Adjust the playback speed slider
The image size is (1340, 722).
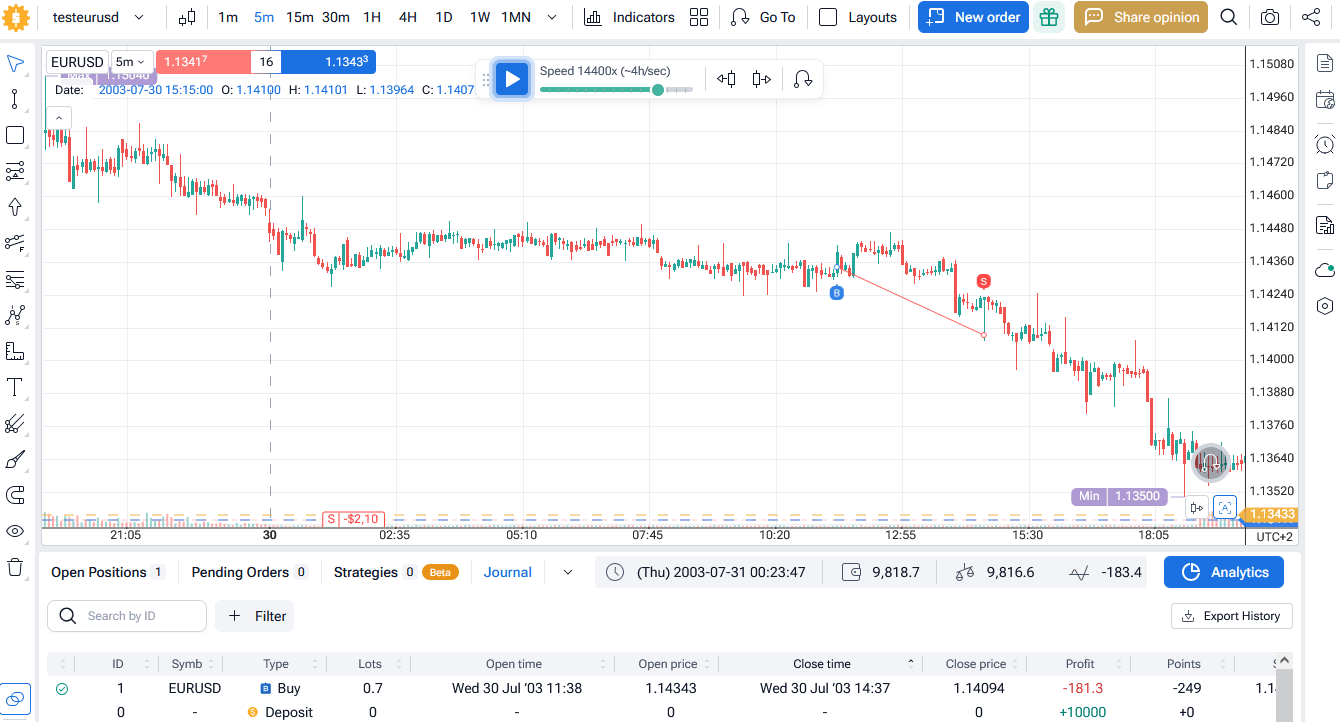657,90
